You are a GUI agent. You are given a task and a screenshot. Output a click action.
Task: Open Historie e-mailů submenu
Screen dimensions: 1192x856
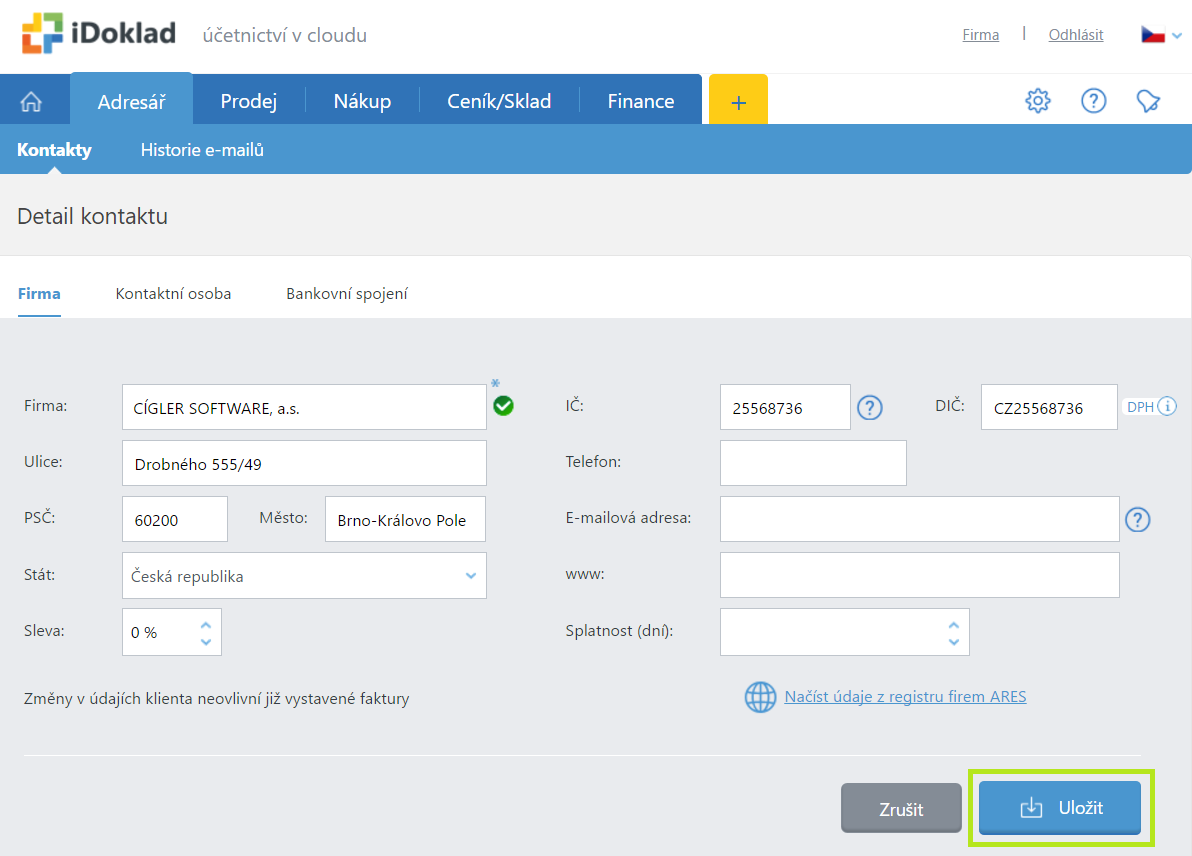(202, 150)
